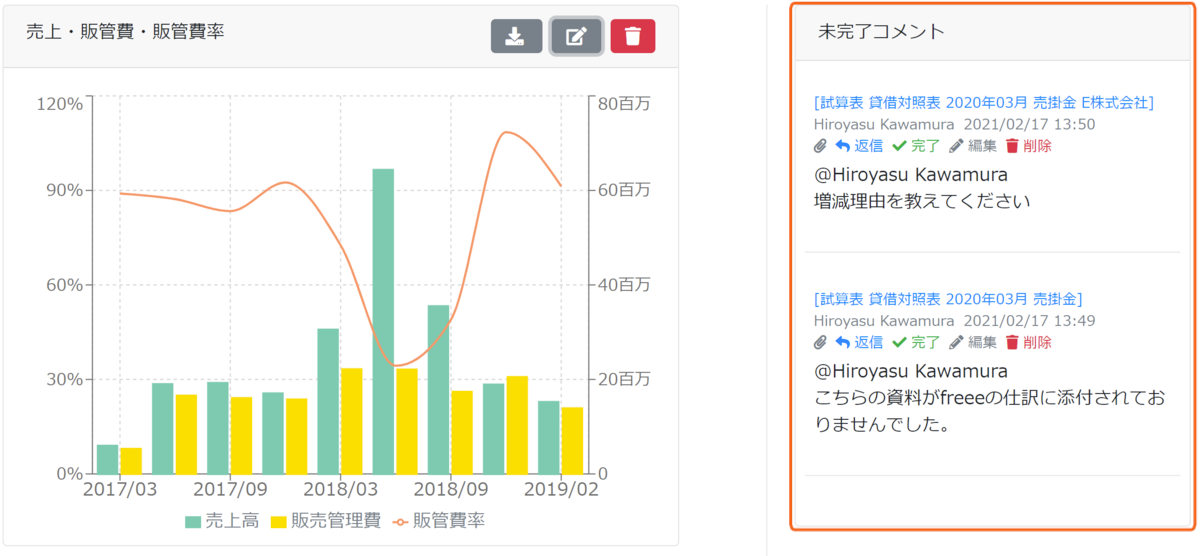Screen dimensions: 1200x556
Task: Download the 売上・販管費・販管費率 chart
Action: point(516,36)
